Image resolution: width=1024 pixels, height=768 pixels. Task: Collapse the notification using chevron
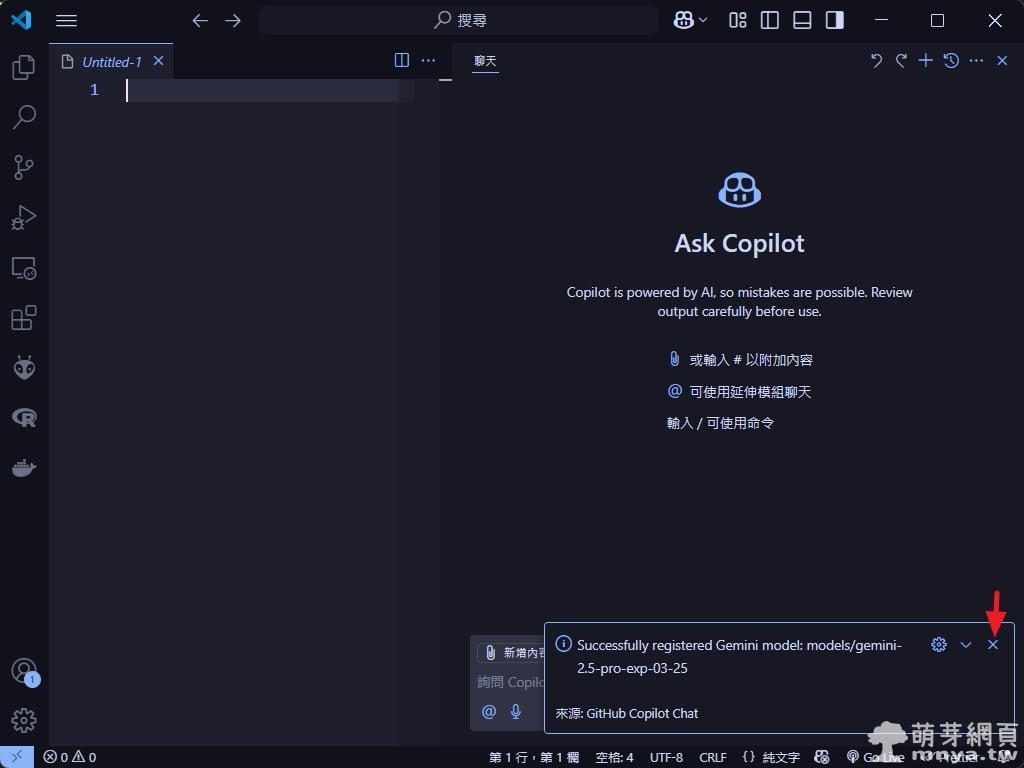[x=966, y=645]
